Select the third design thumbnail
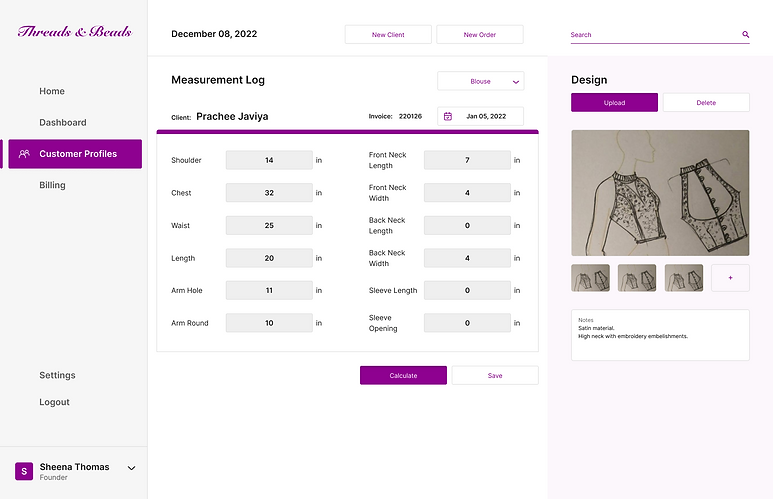Image resolution: width=773 pixels, height=499 pixels. click(684, 278)
